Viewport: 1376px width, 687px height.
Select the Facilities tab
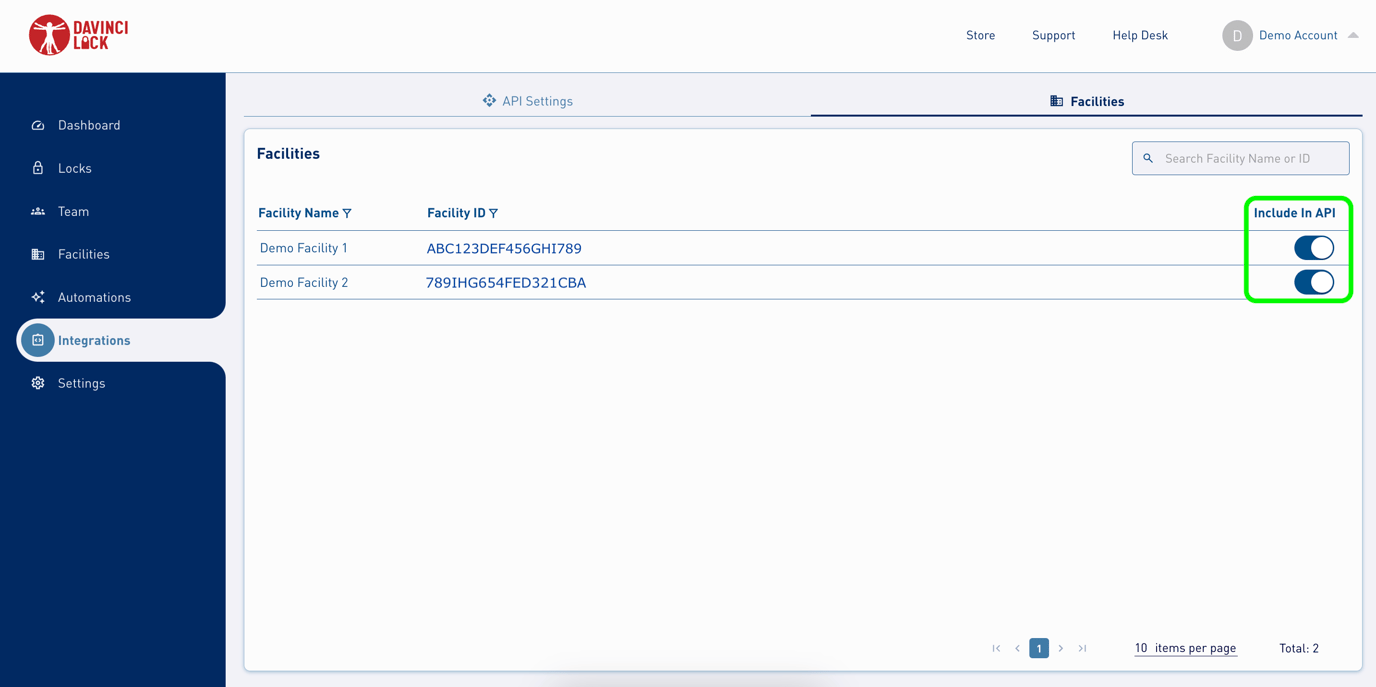[1086, 100]
